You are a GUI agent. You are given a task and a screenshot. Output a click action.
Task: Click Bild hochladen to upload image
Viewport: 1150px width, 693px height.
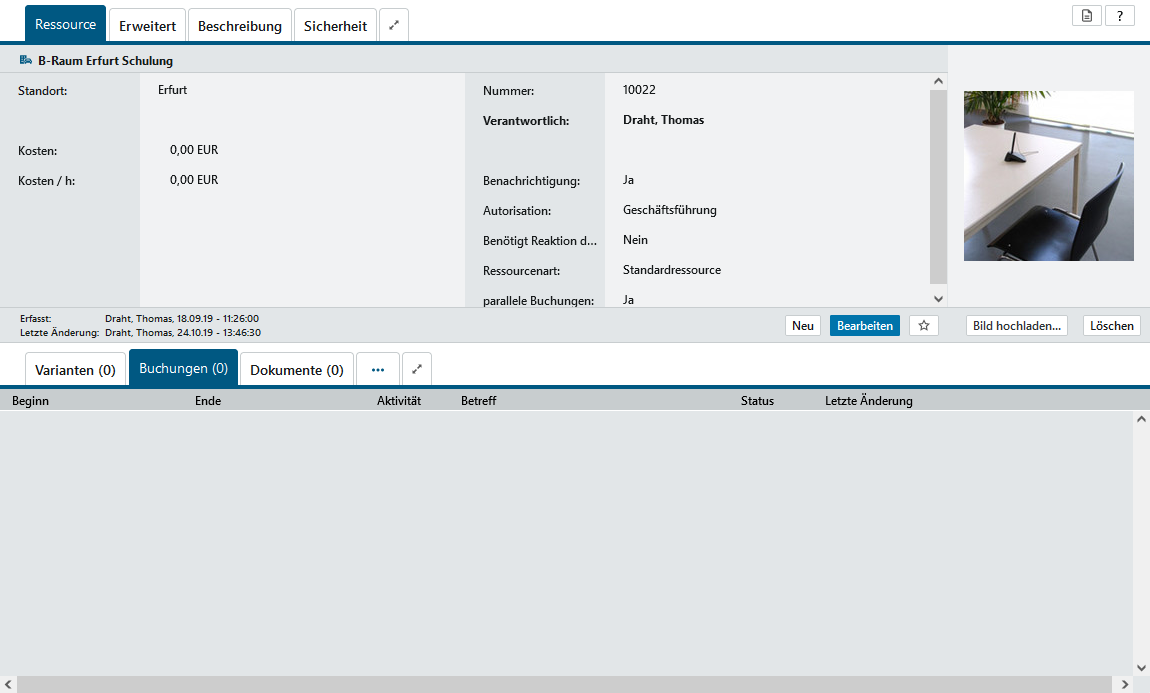(1016, 326)
